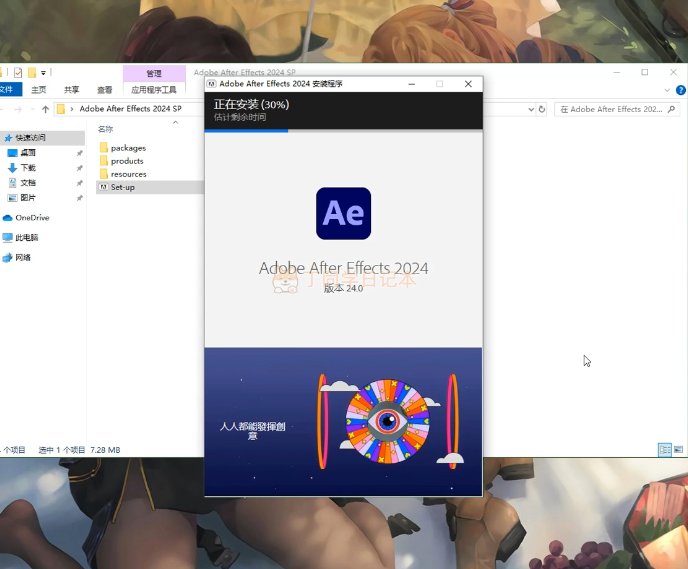This screenshot has width=688, height=569.
Task: Go up one folder with up arrow
Action: pyautogui.click(x=45, y=109)
